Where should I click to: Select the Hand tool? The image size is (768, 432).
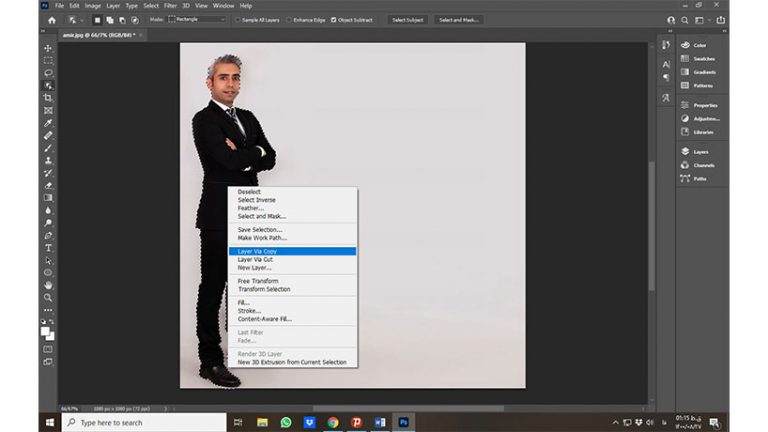tap(48, 285)
